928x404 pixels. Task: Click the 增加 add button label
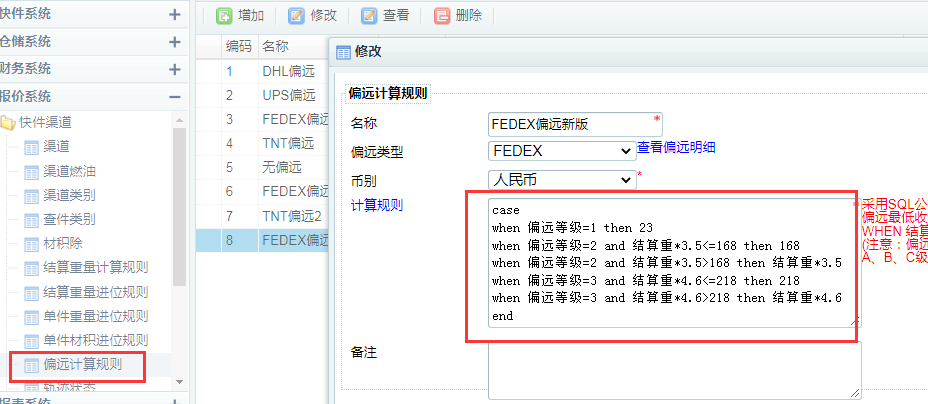point(250,15)
